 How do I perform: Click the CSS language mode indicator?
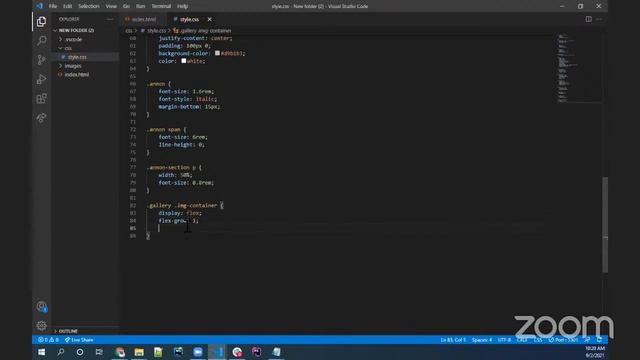click(x=538, y=340)
